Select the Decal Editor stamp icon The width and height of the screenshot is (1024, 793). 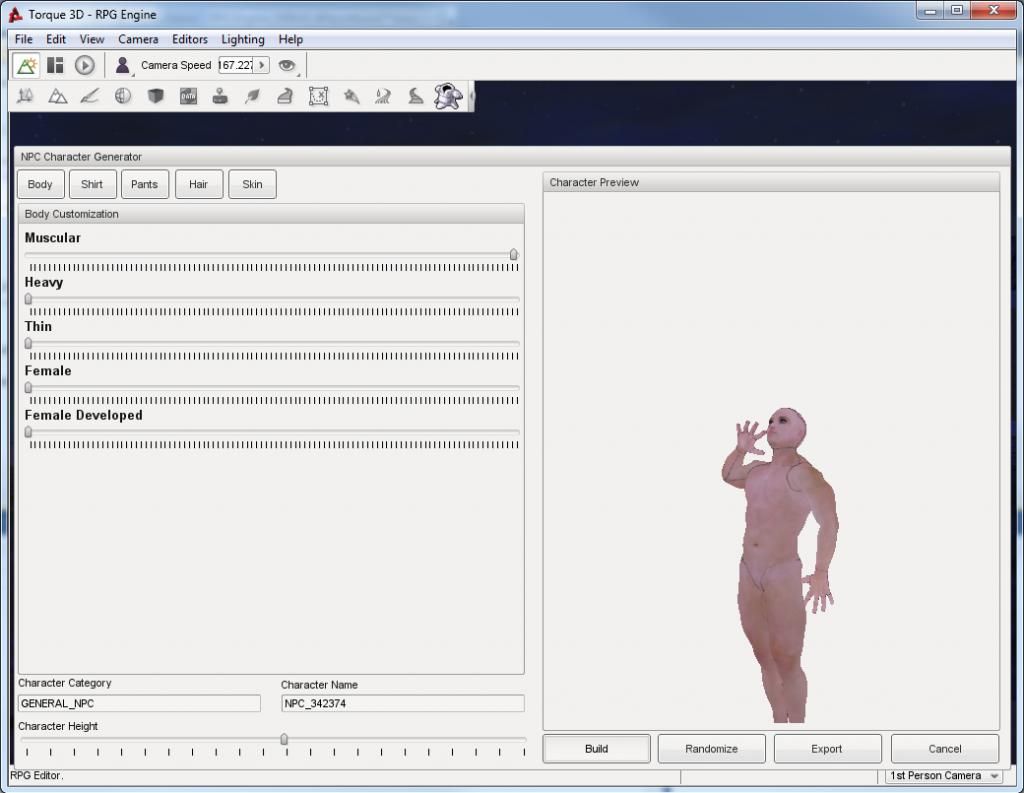(220, 96)
